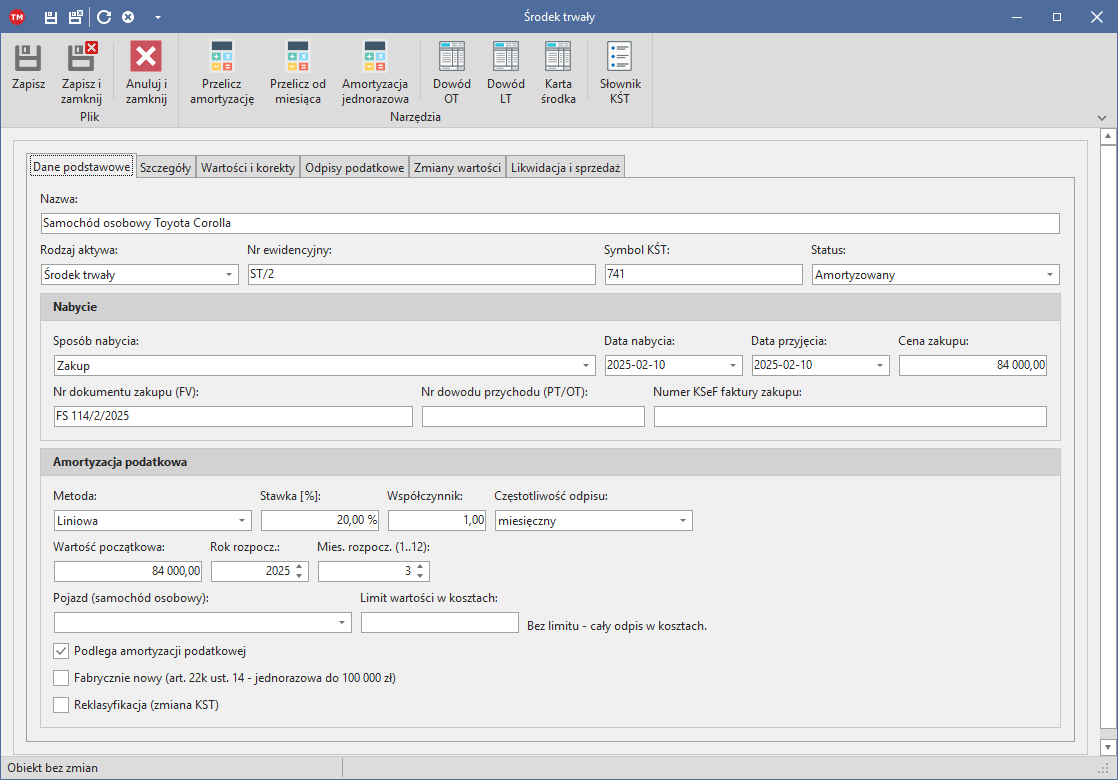Click Zapisz i zamknij in the ribbon
The image size is (1118, 780).
pyautogui.click(x=81, y=73)
